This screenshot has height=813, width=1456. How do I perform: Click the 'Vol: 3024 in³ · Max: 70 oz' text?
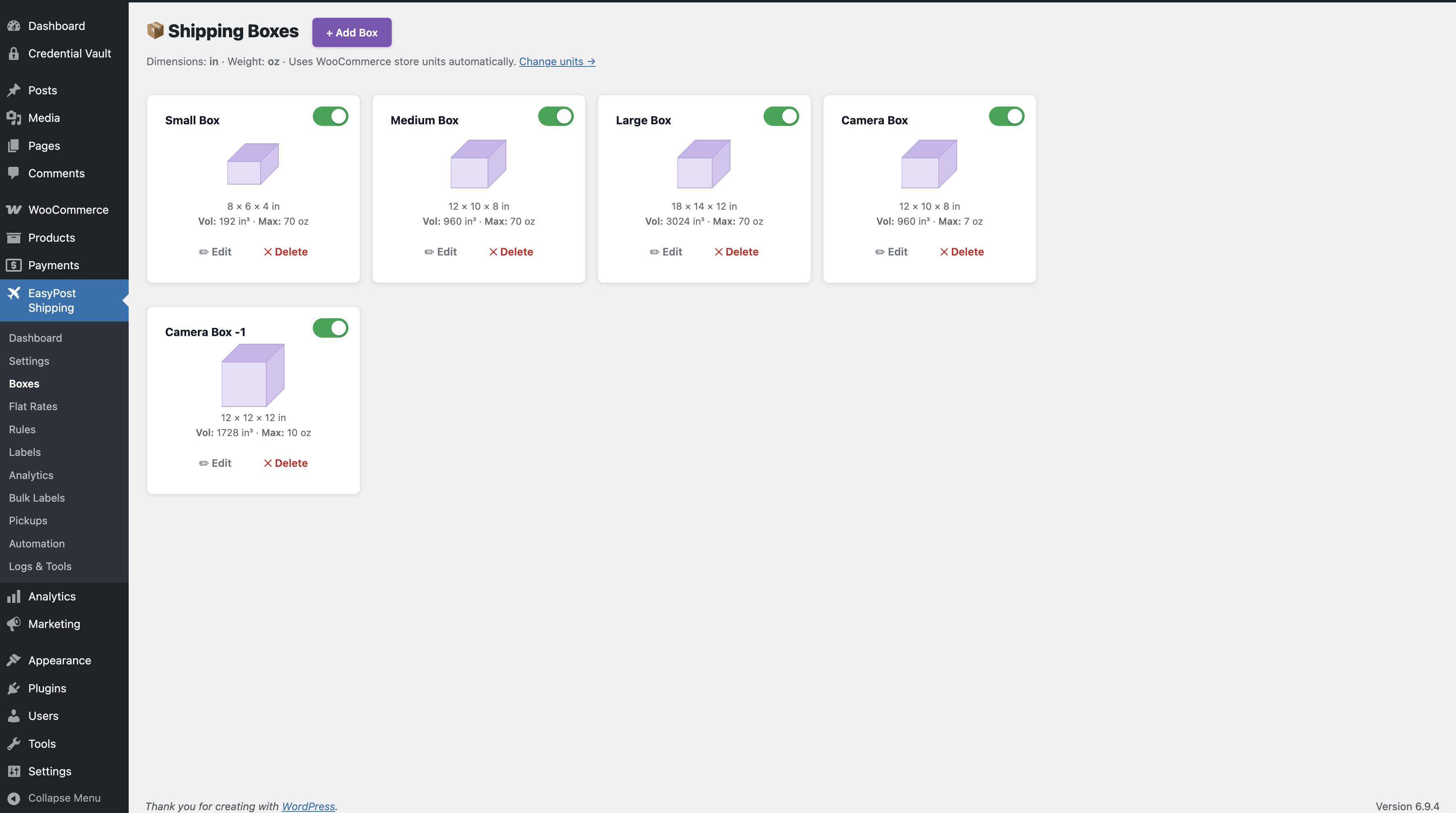pos(704,221)
